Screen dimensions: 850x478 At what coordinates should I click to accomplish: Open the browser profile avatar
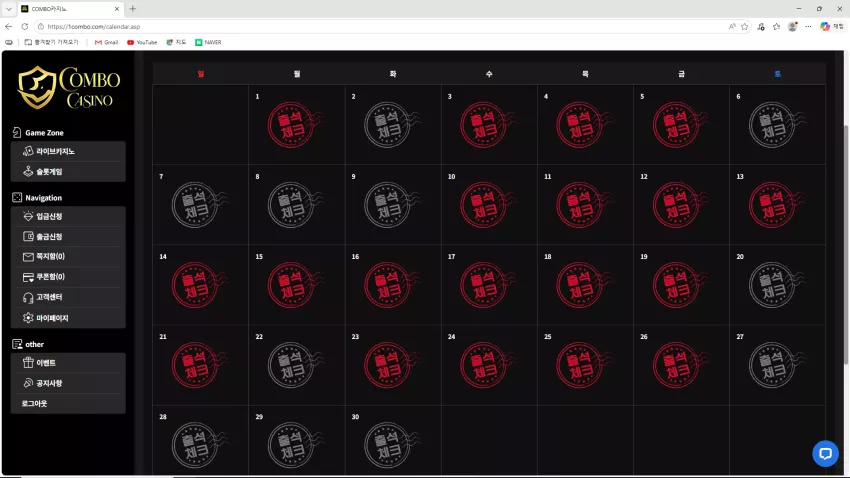point(793,27)
